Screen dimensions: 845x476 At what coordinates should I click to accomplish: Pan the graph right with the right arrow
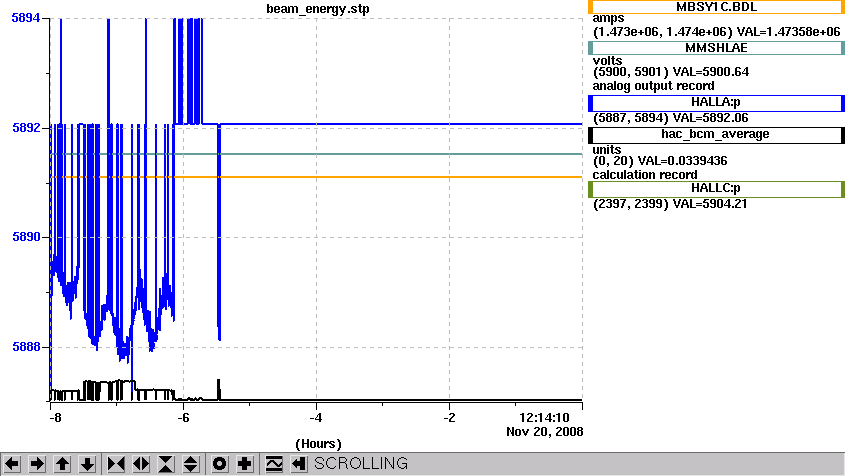[x=37, y=464]
